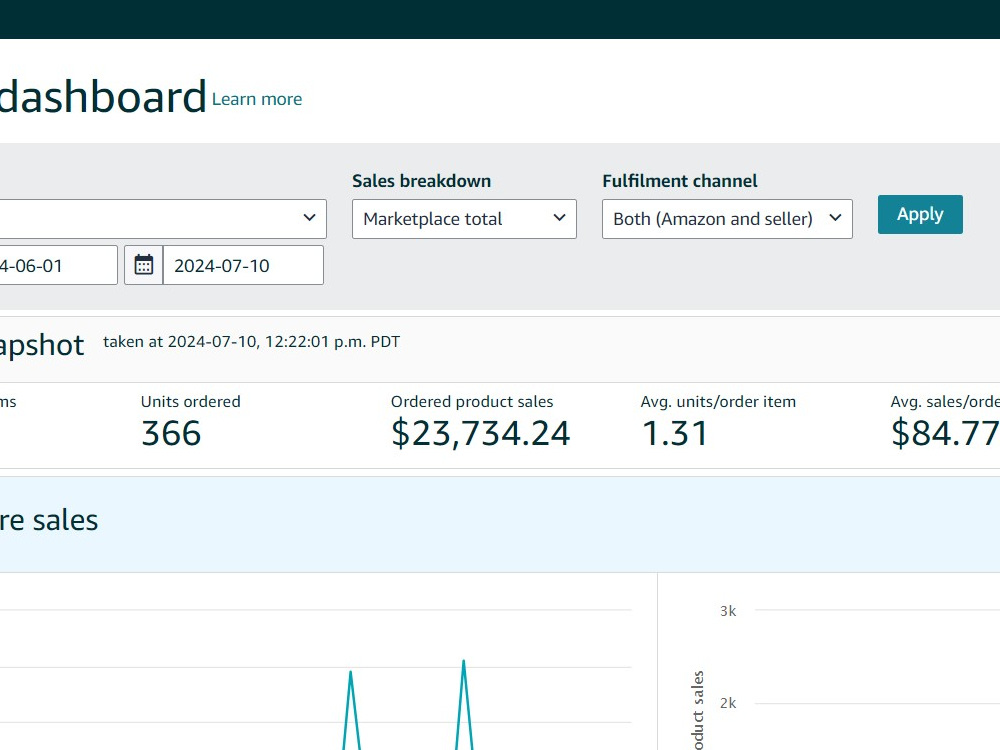Select the Ordered product sales $23,734.24 metric

coord(480,422)
